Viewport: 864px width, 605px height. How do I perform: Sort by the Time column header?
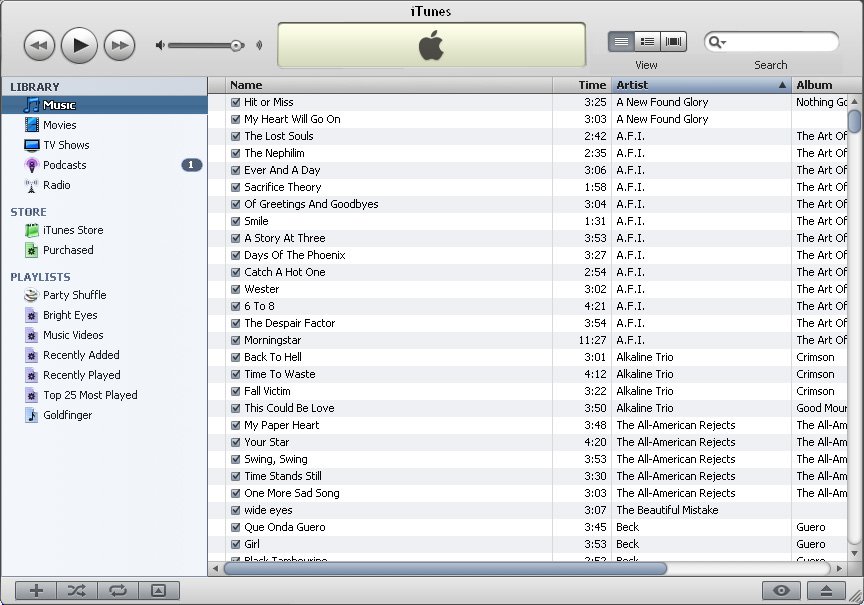[x=581, y=85]
